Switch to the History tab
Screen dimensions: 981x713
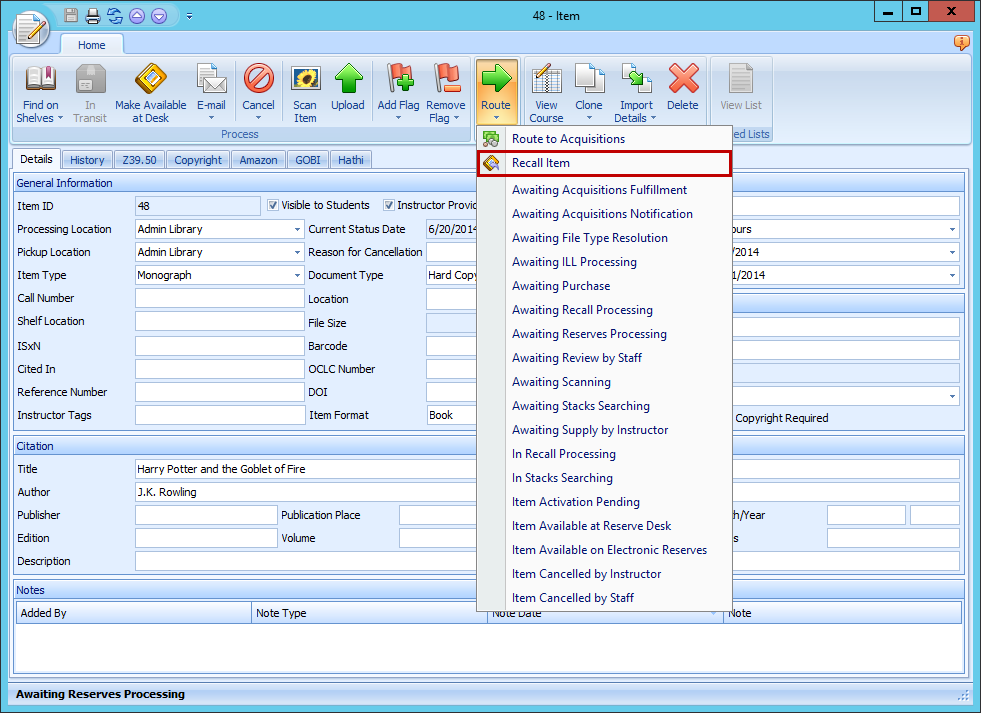click(x=87, y=160)
